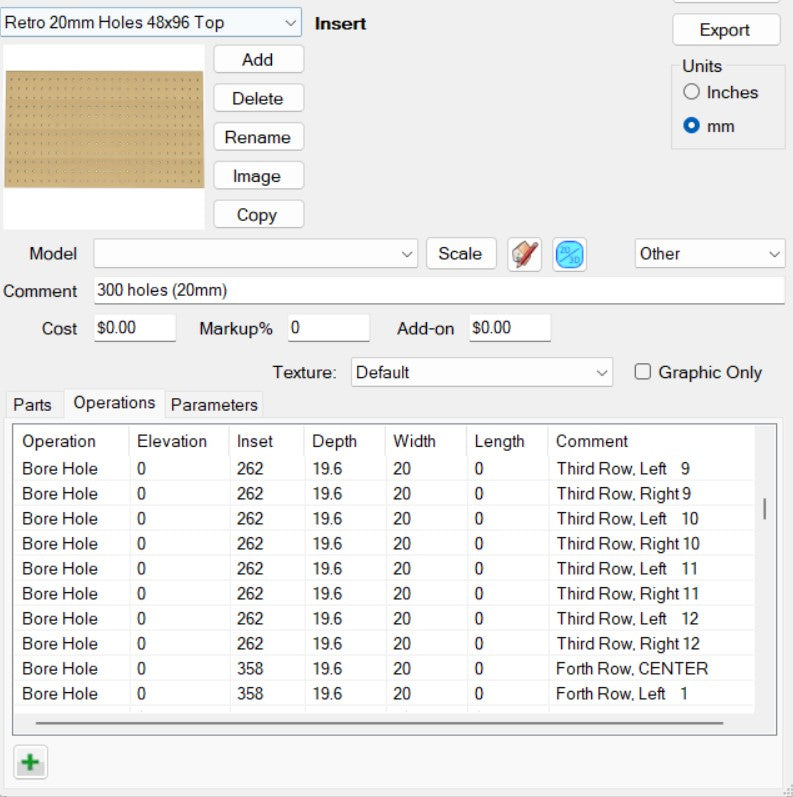The height and width of the screenshot is (797, 793).
Task: Select the mm units radio button
Action: pyautogui.click(x=691, y=126)
